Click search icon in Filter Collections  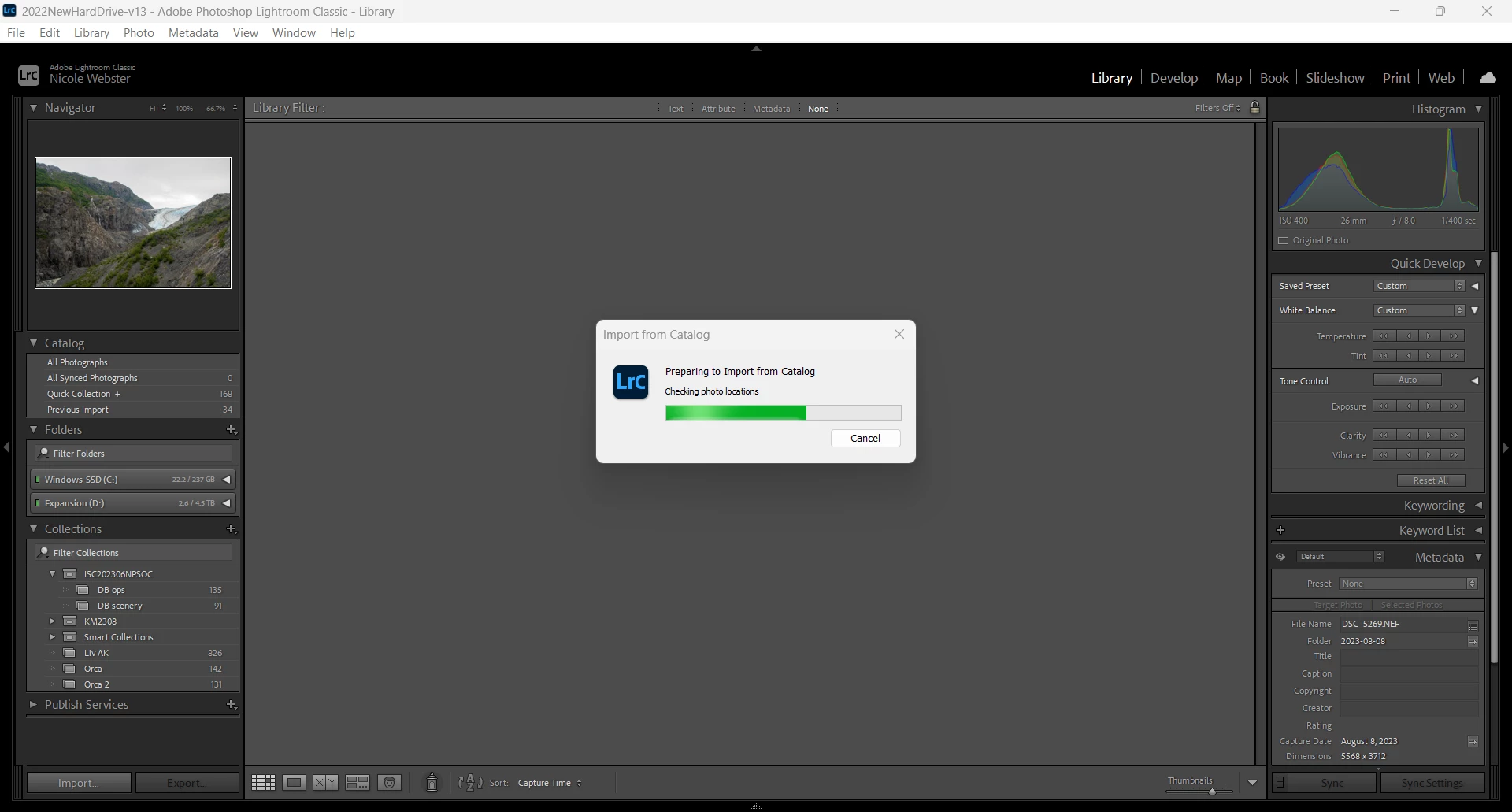44,552
